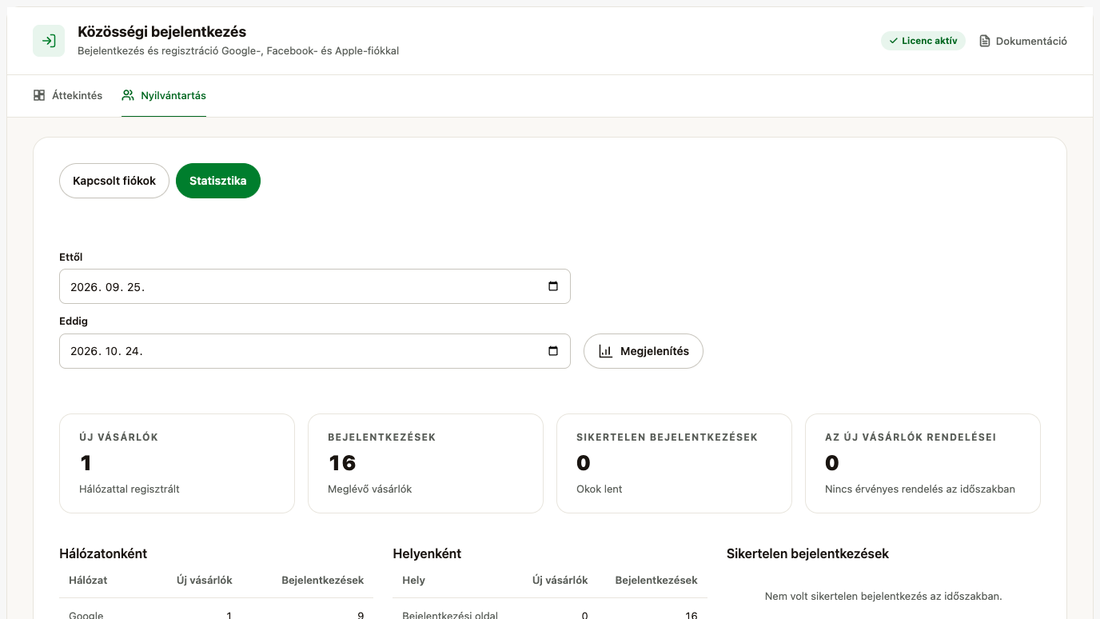Click the Meglévő vásárlók caption
This screenshot has width=1100, height=619.
point(370,489)
